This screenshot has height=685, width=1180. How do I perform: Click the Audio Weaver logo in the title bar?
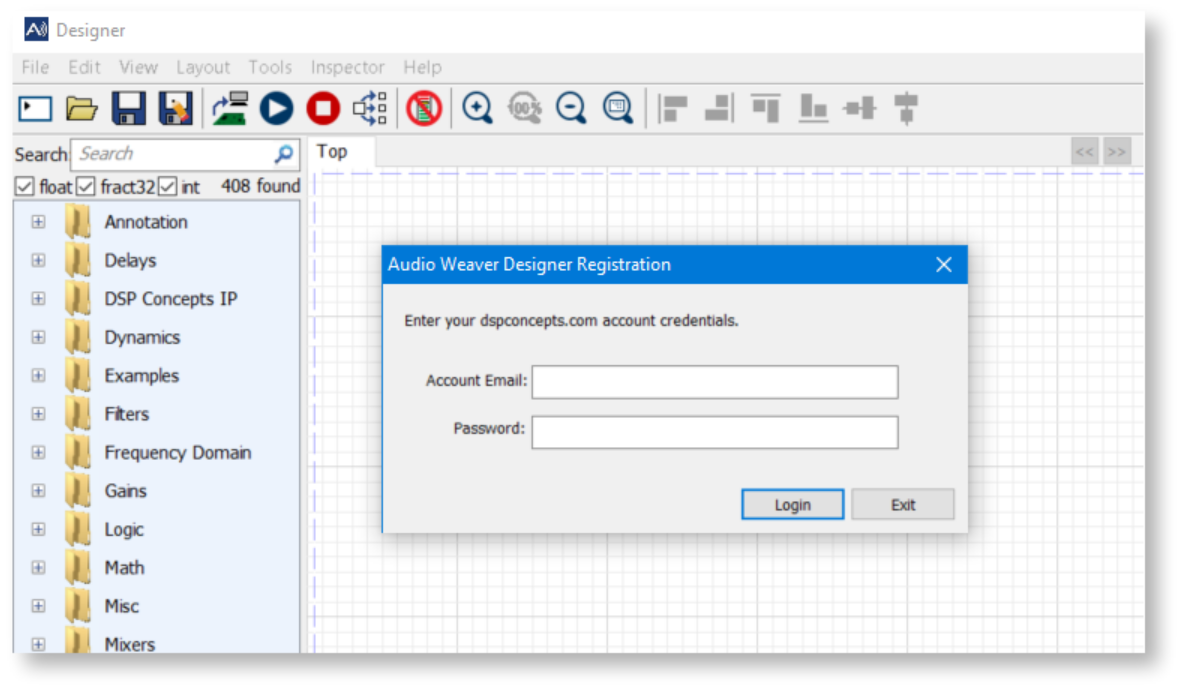36,29
